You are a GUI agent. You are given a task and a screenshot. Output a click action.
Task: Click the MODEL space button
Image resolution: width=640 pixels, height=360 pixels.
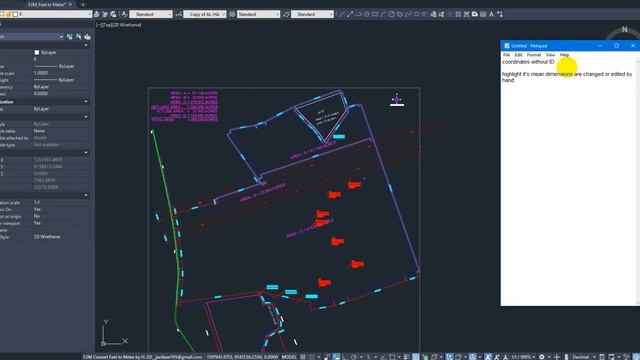(x=289, y=357)
